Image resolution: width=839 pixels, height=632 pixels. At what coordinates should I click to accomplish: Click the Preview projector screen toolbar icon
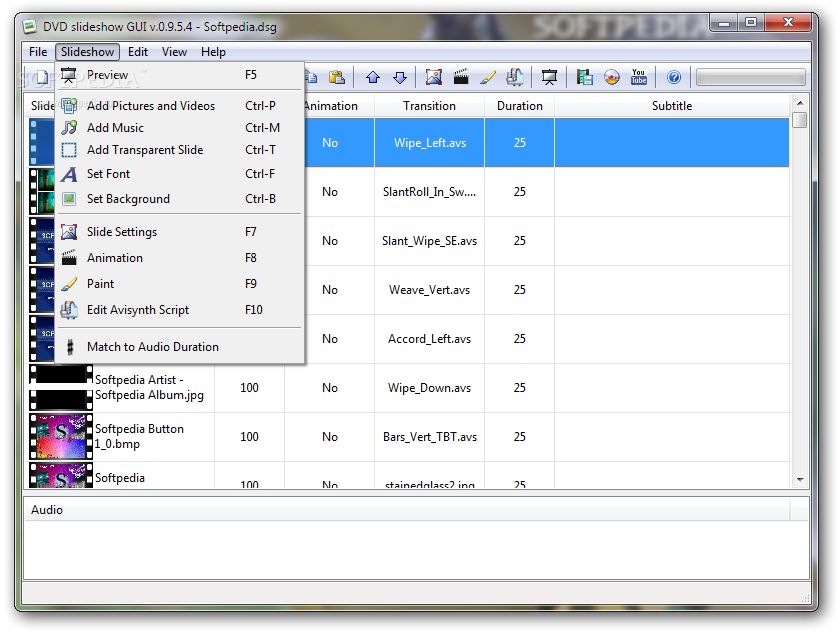coord(549,78)
